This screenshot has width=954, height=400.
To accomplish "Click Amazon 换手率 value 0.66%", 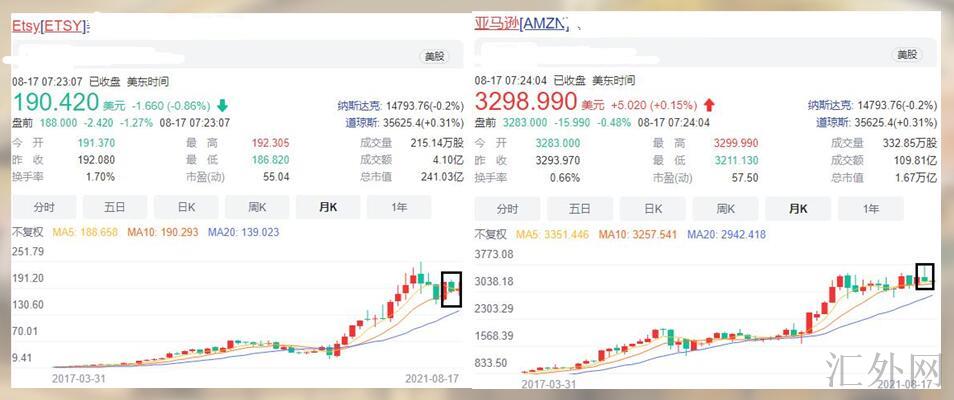I will 565,178.
